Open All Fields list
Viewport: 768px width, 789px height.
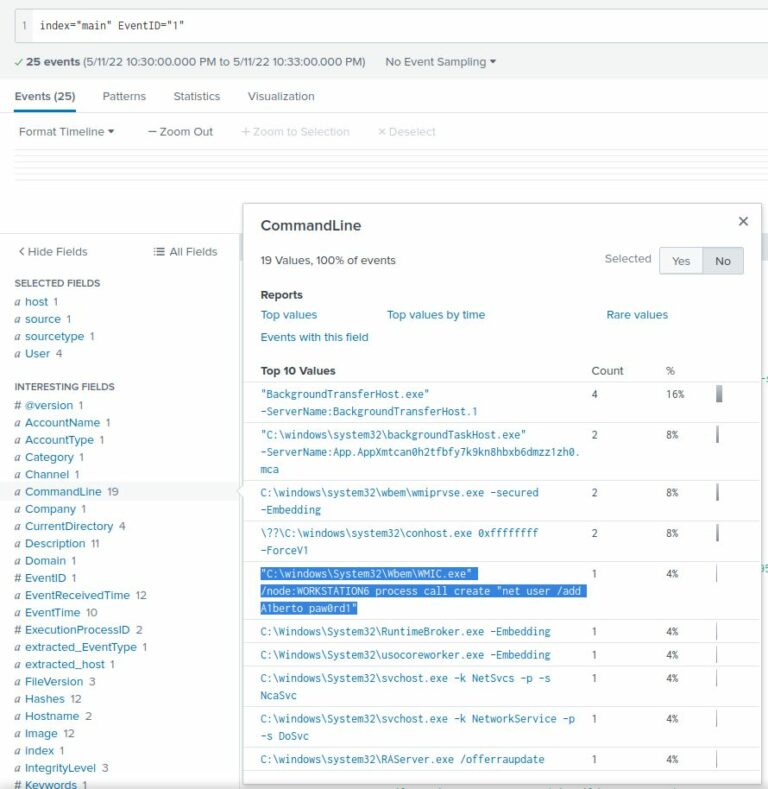185,252
